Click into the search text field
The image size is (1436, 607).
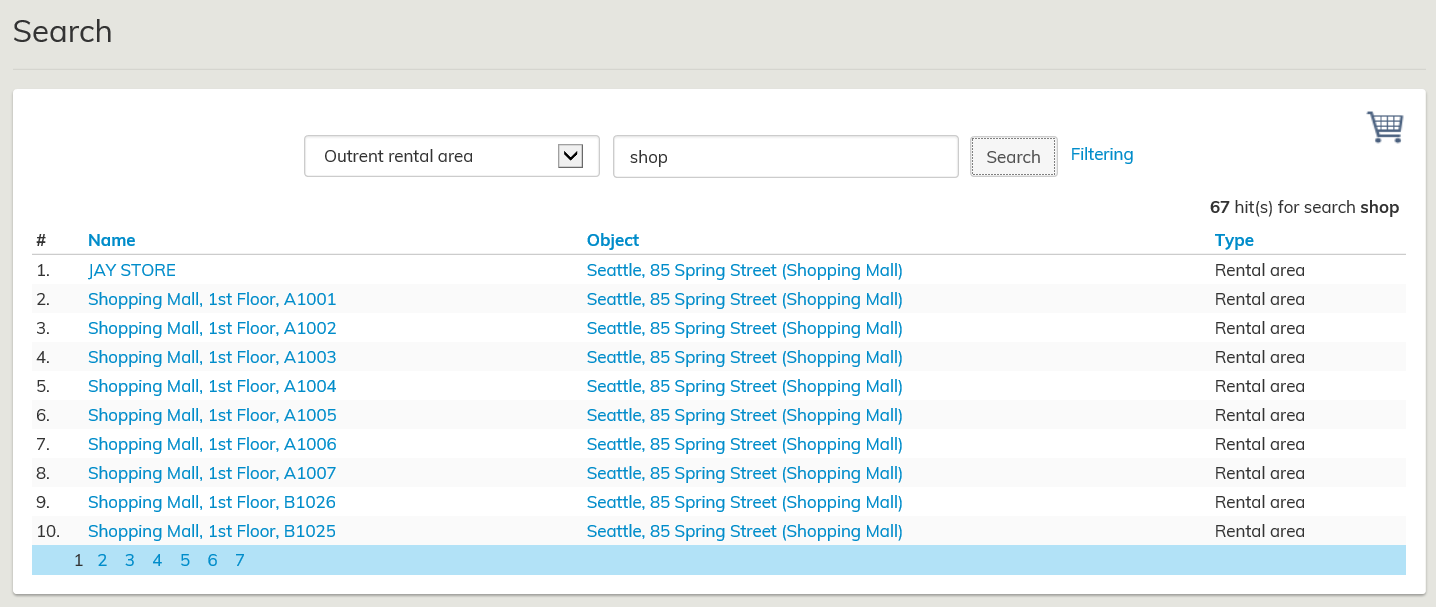pyautogui.click(x=785, y=157)
